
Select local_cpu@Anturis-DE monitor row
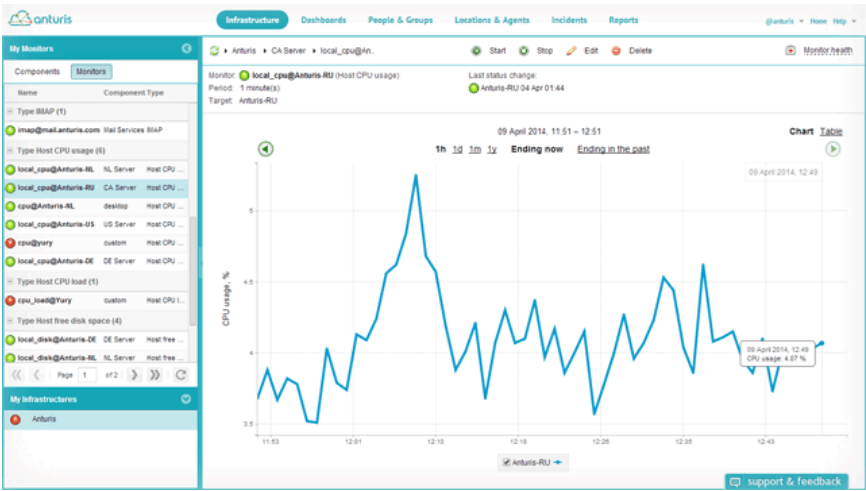pos(96,261)
